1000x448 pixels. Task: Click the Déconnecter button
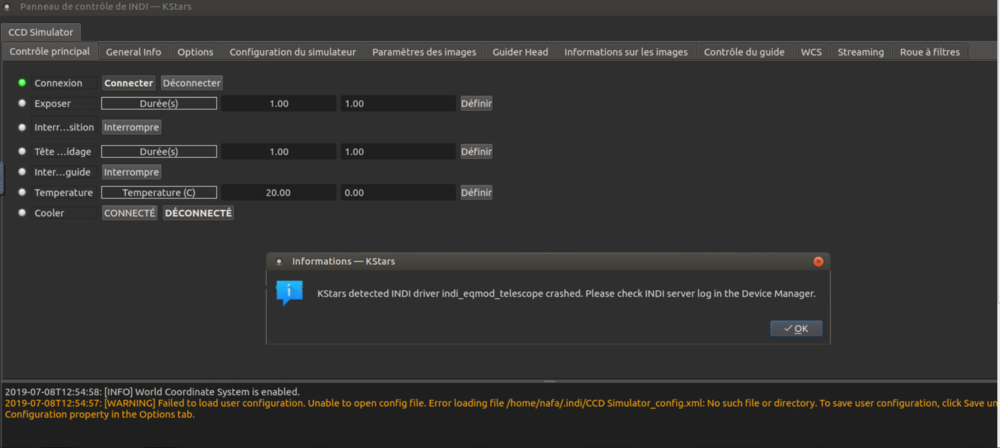[x=192, y=83]
